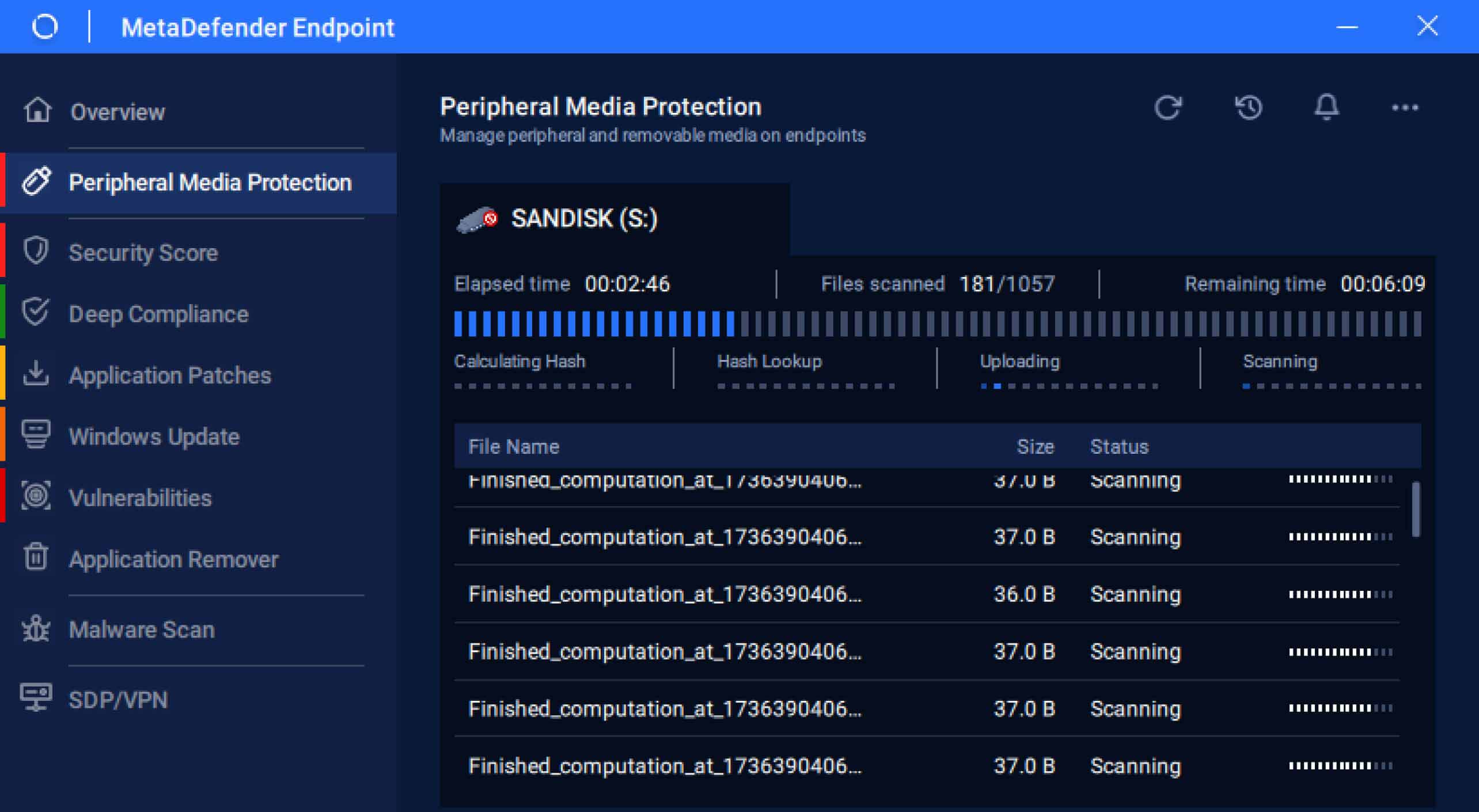Open scan history via the clock icon

point(1249,107)
